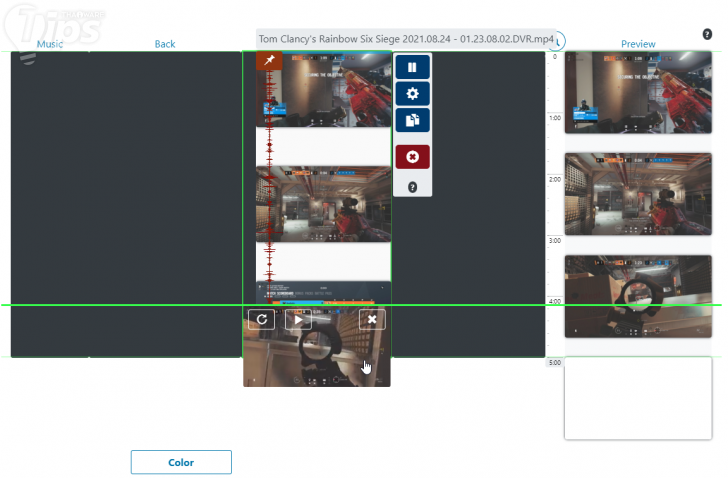Select the second preview thumbnail of the corridor
The height and width of the screenshot is (478, 728).
click(x=638, y=194)
